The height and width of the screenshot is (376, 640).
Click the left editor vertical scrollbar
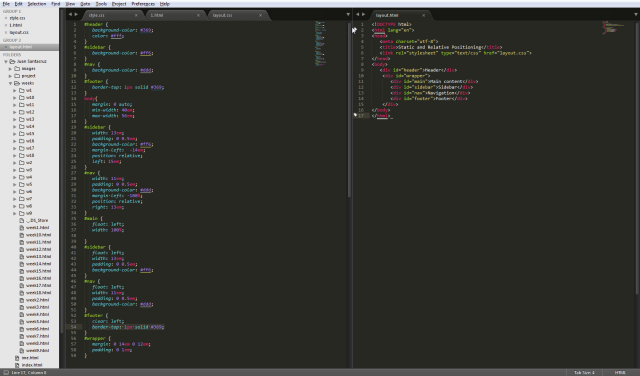coord(349,110)
